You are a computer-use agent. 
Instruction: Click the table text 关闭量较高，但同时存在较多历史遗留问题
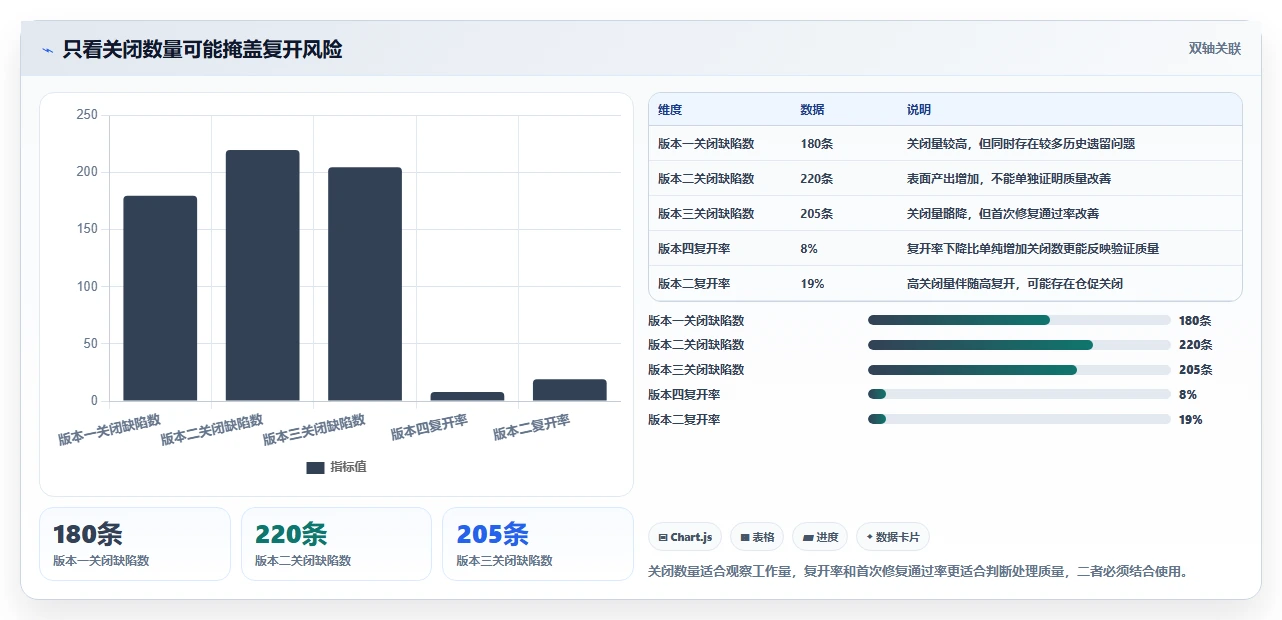coord(1020,144)
